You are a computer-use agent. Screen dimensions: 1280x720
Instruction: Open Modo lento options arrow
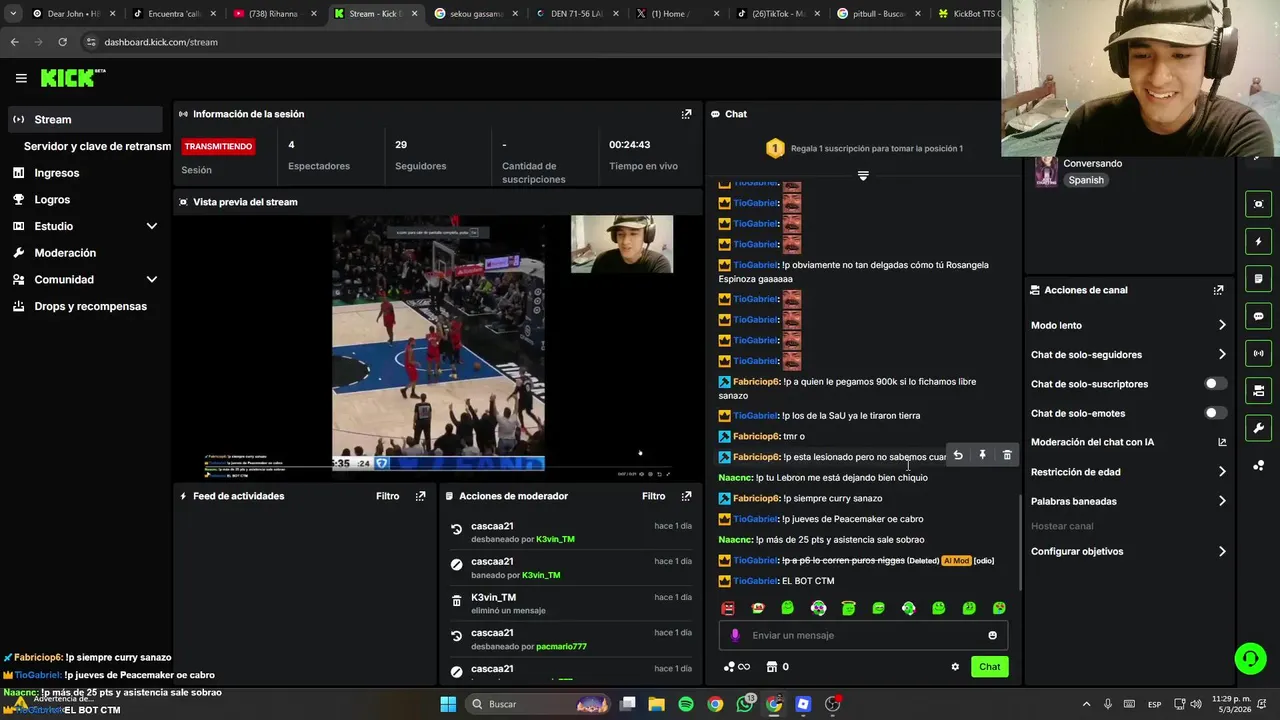[x=1222, y=325]
